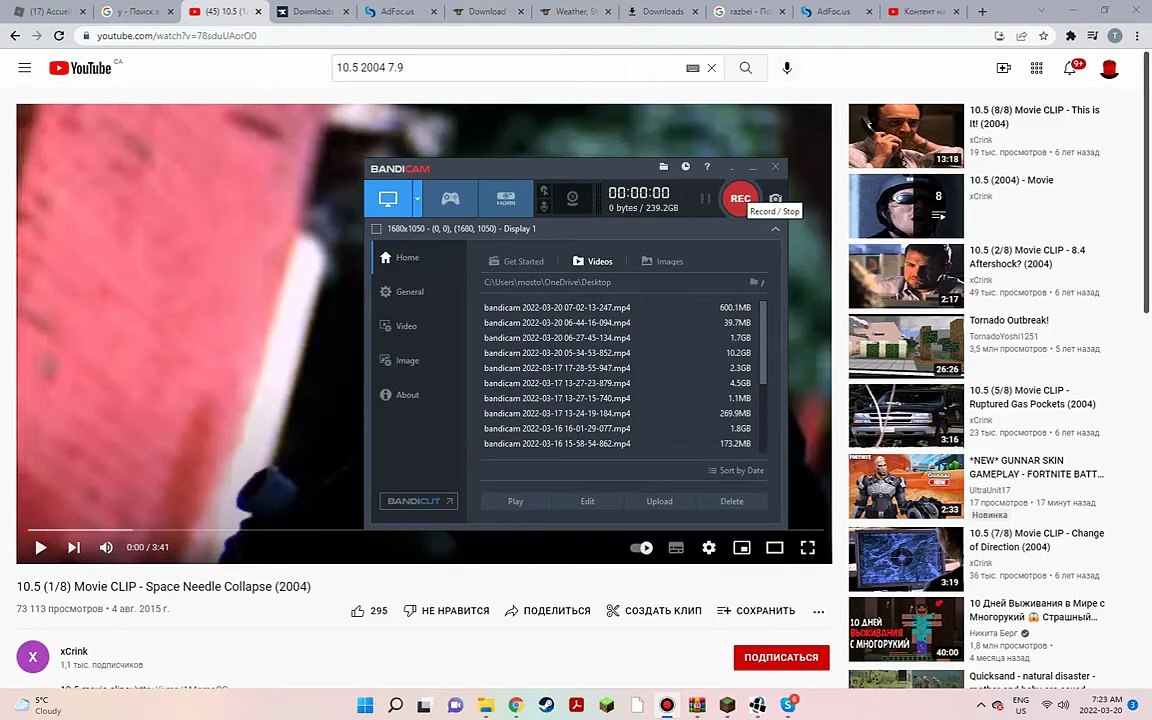This screenshot has width=1152, height=720.
Task: Open Bandicam output folder icon in title bar
Action: tap(663, 167)
